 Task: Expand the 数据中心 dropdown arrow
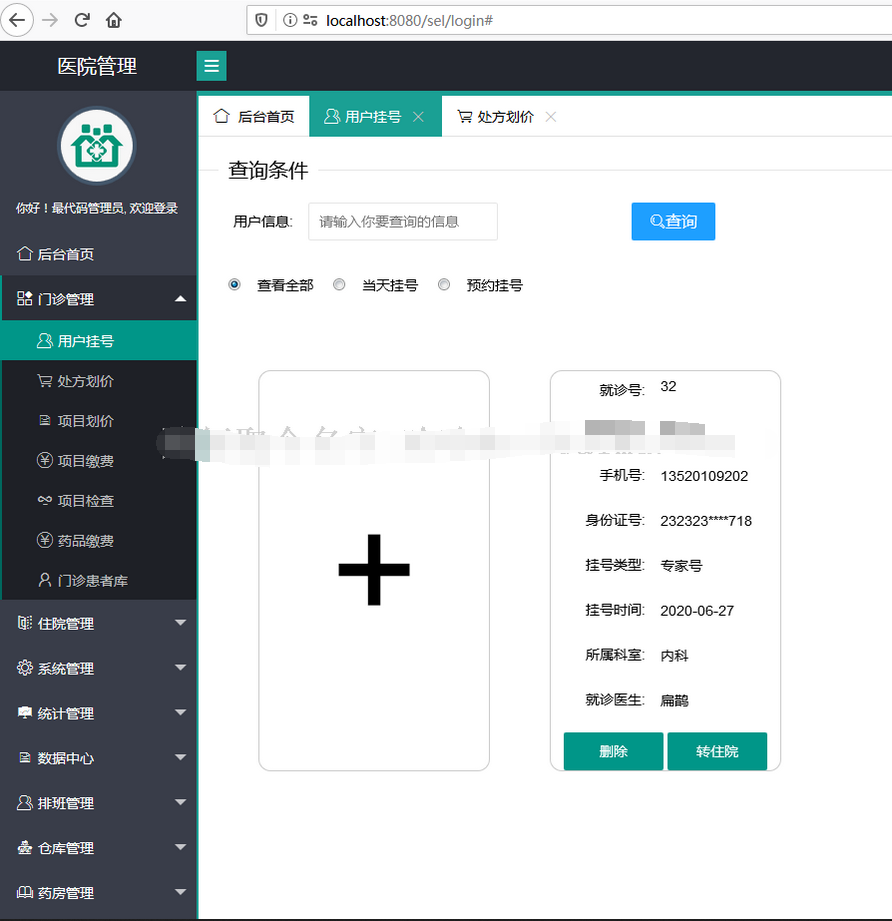tap(181, 758)
